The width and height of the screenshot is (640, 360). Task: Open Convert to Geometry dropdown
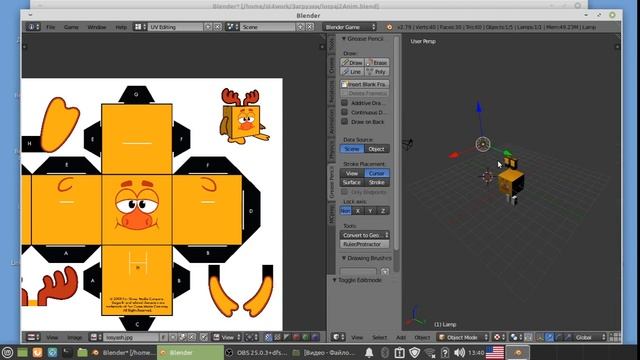[x=365, y=235]
